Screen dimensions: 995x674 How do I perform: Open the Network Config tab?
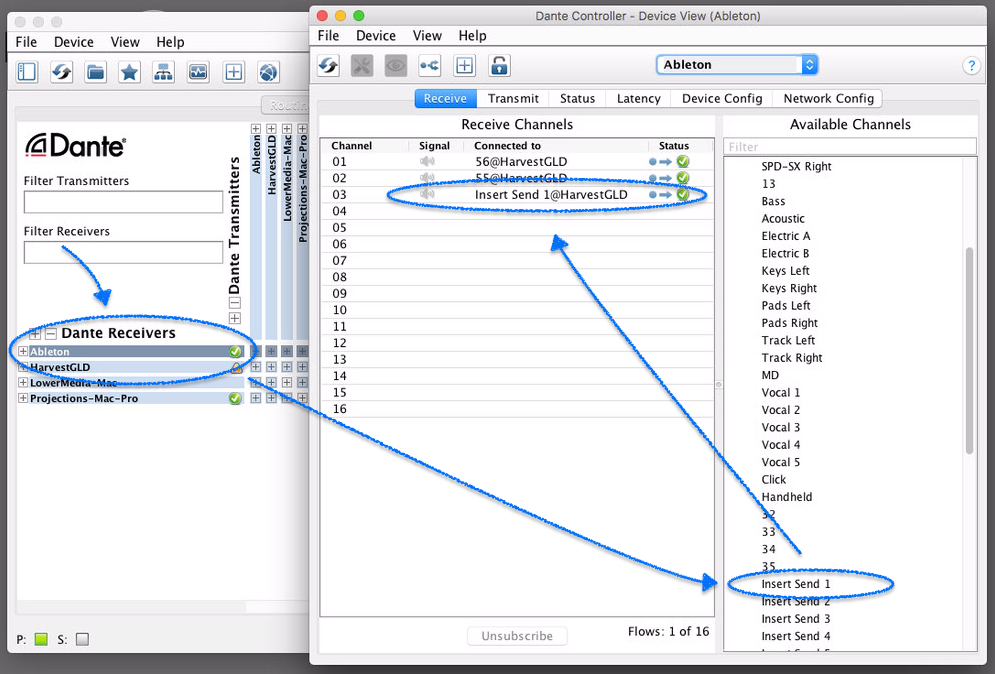point(828,98)
